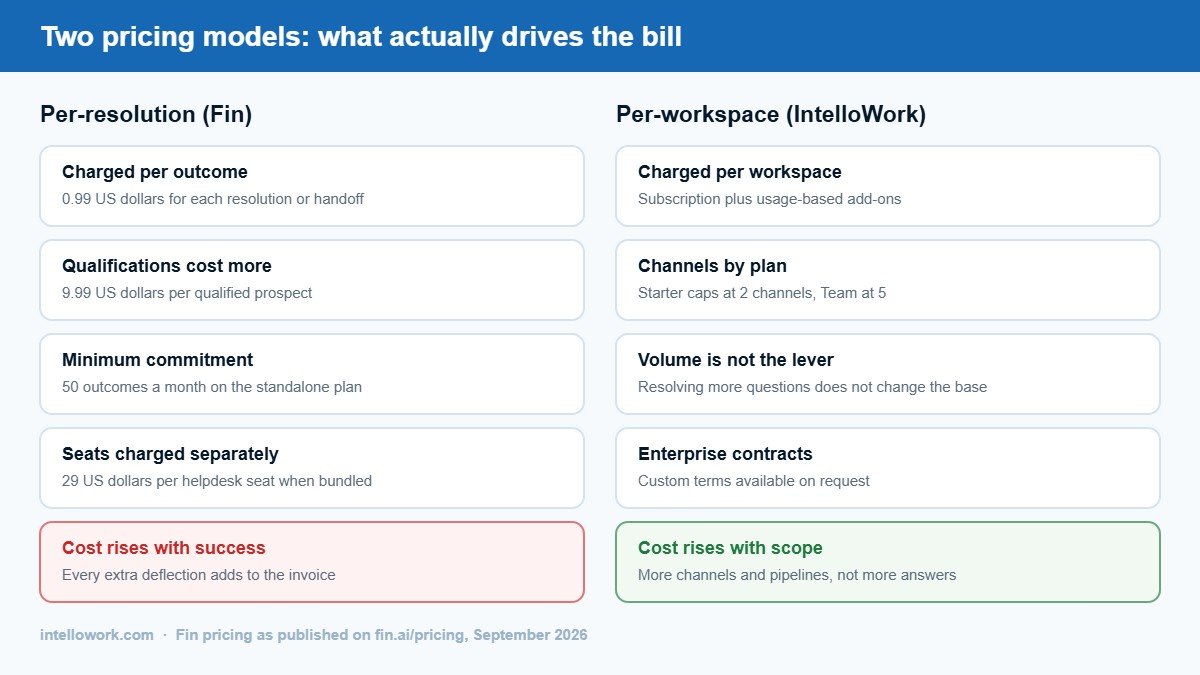The width and height of the screenshot is (1200, 675).
Task: Click the 'intellowork.com' footer text
Action: (x=97, y=635)
